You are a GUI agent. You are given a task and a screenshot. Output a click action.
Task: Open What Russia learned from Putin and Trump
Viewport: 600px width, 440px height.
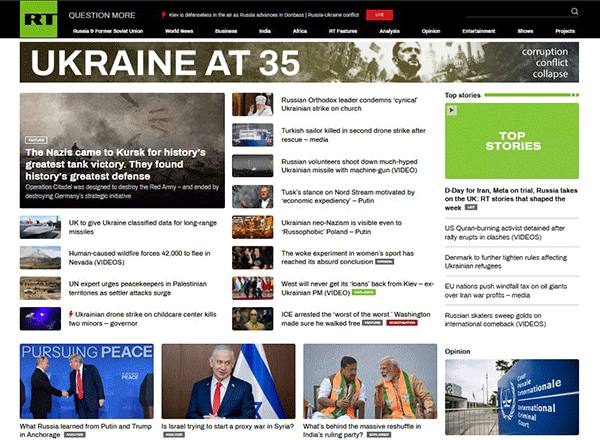(x=86, y=430)
